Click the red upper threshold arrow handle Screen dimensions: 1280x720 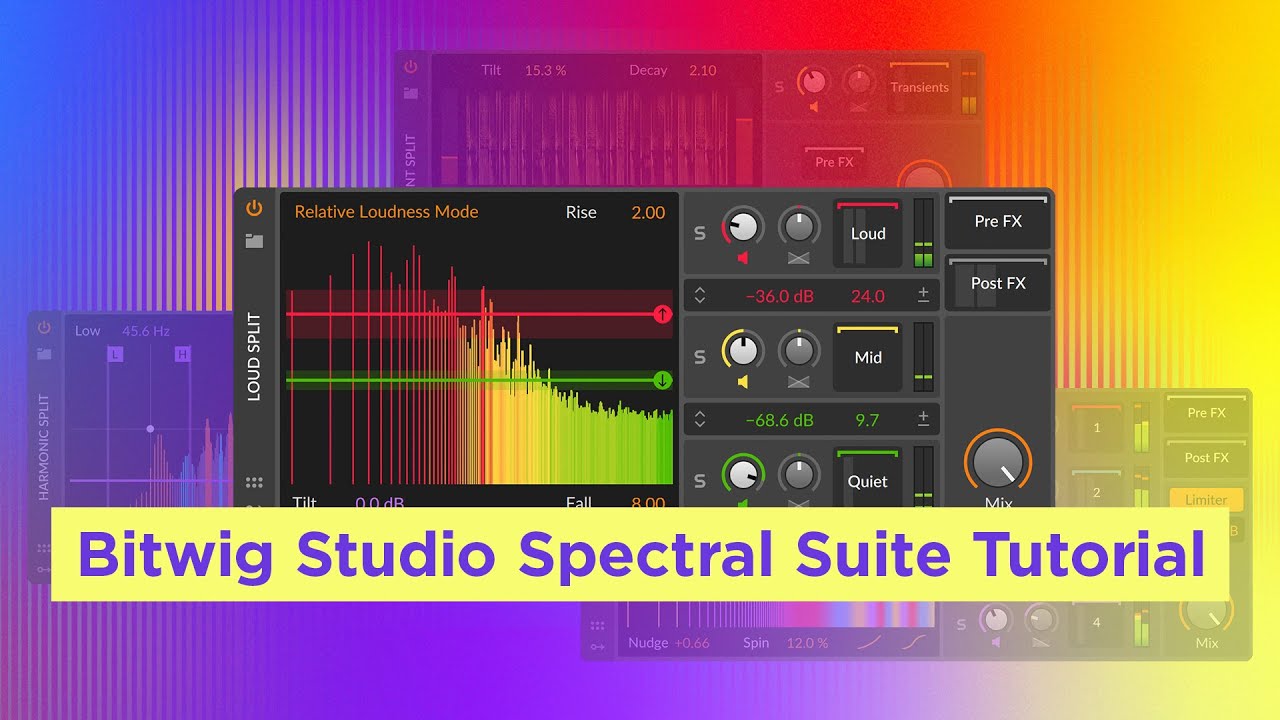[662, 314]
